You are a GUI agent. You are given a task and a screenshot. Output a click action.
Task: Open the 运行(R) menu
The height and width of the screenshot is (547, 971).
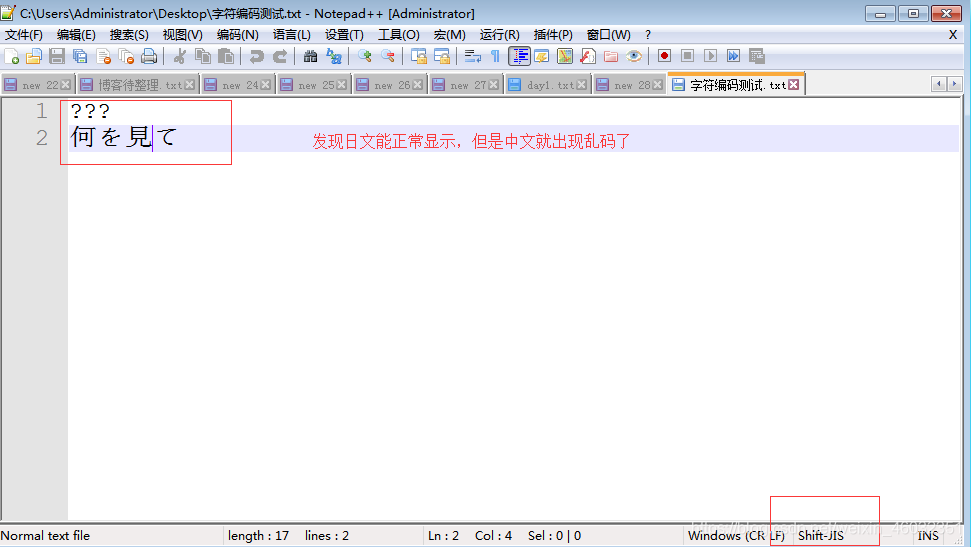500,35
